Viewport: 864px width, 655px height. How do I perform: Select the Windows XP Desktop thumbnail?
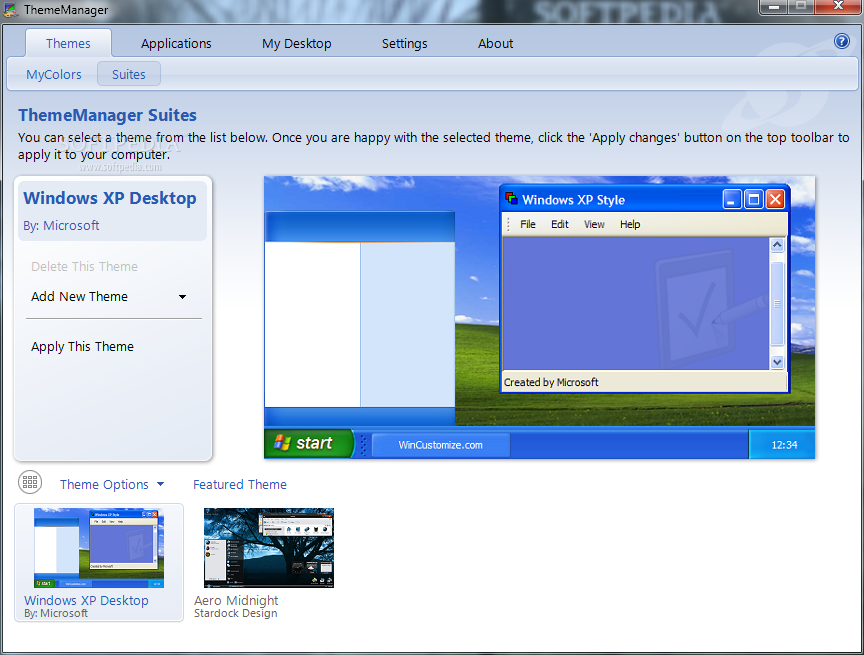(x=99, y=548)
